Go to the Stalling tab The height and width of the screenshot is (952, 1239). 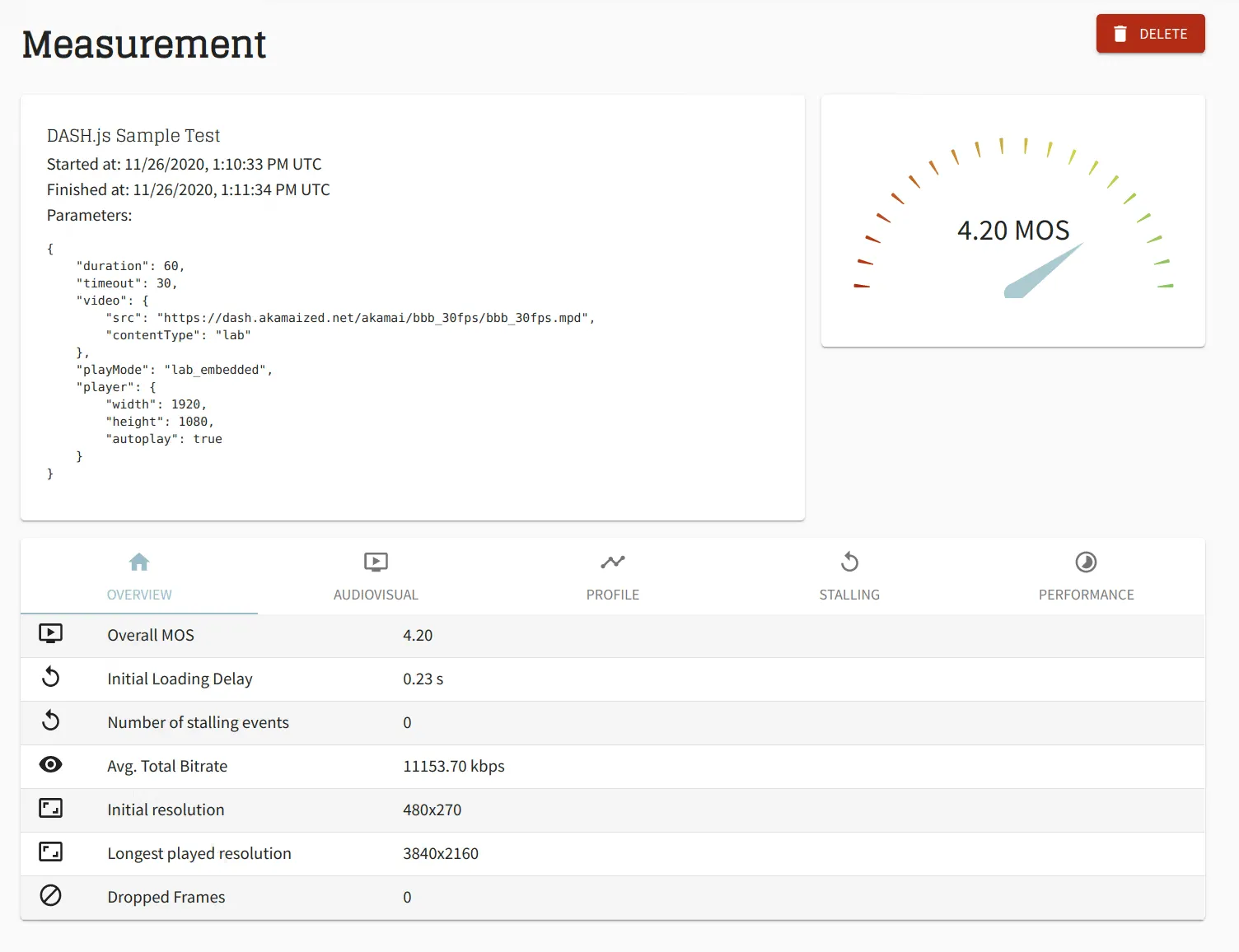849,576
